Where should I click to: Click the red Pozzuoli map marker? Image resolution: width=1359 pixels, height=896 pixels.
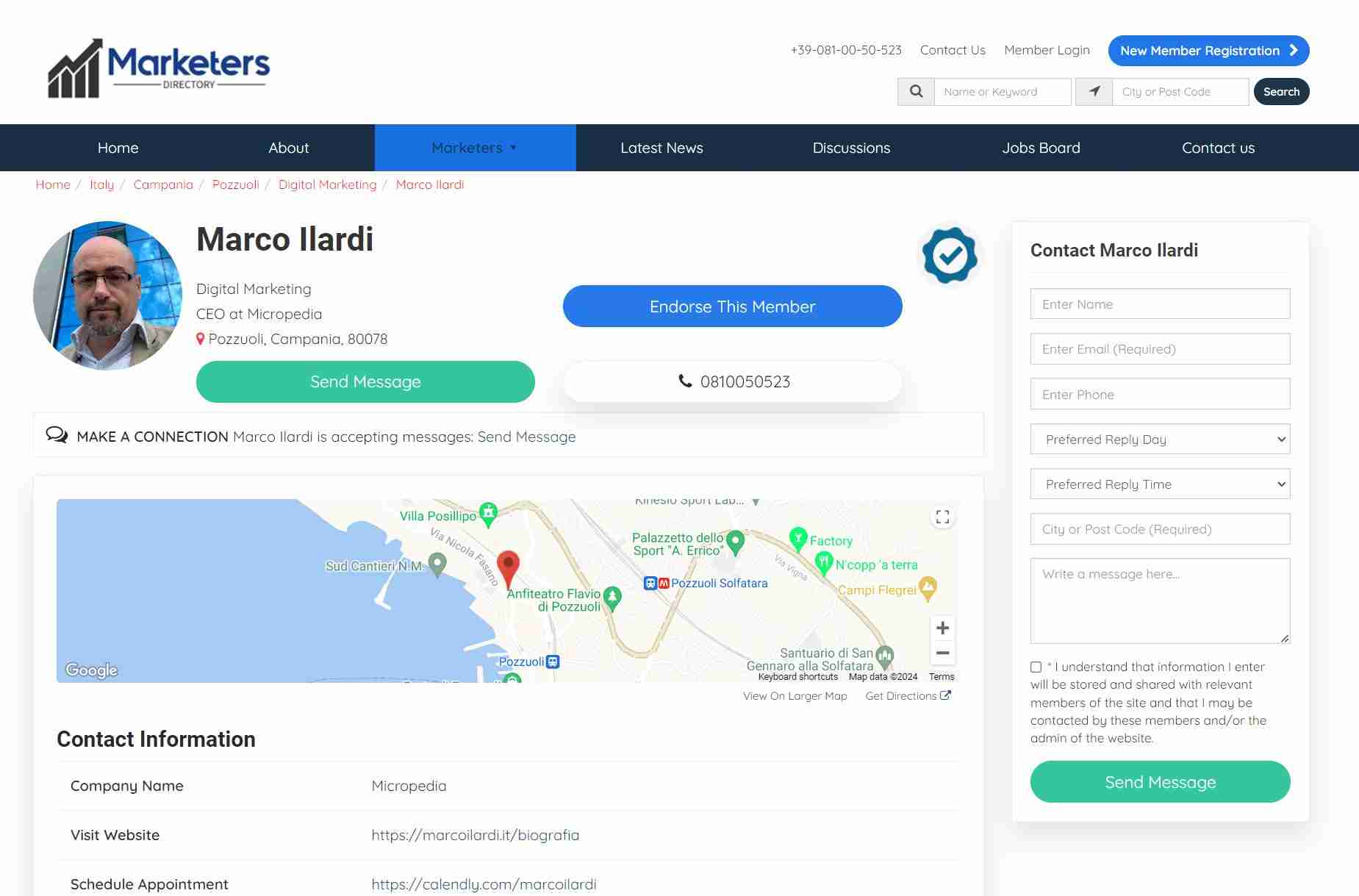click(508, 563)
